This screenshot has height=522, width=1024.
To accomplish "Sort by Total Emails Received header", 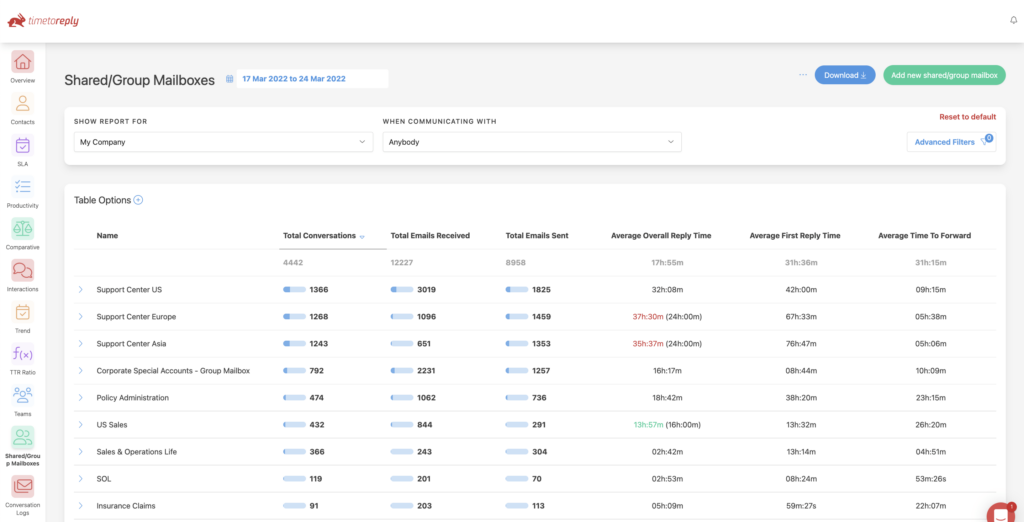I will (430, 236).
